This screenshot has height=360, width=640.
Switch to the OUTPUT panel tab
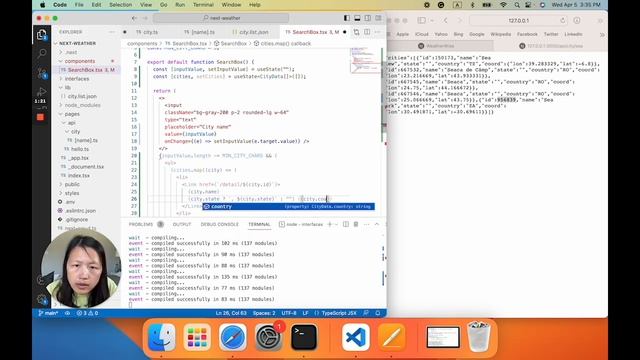[182, 224]
